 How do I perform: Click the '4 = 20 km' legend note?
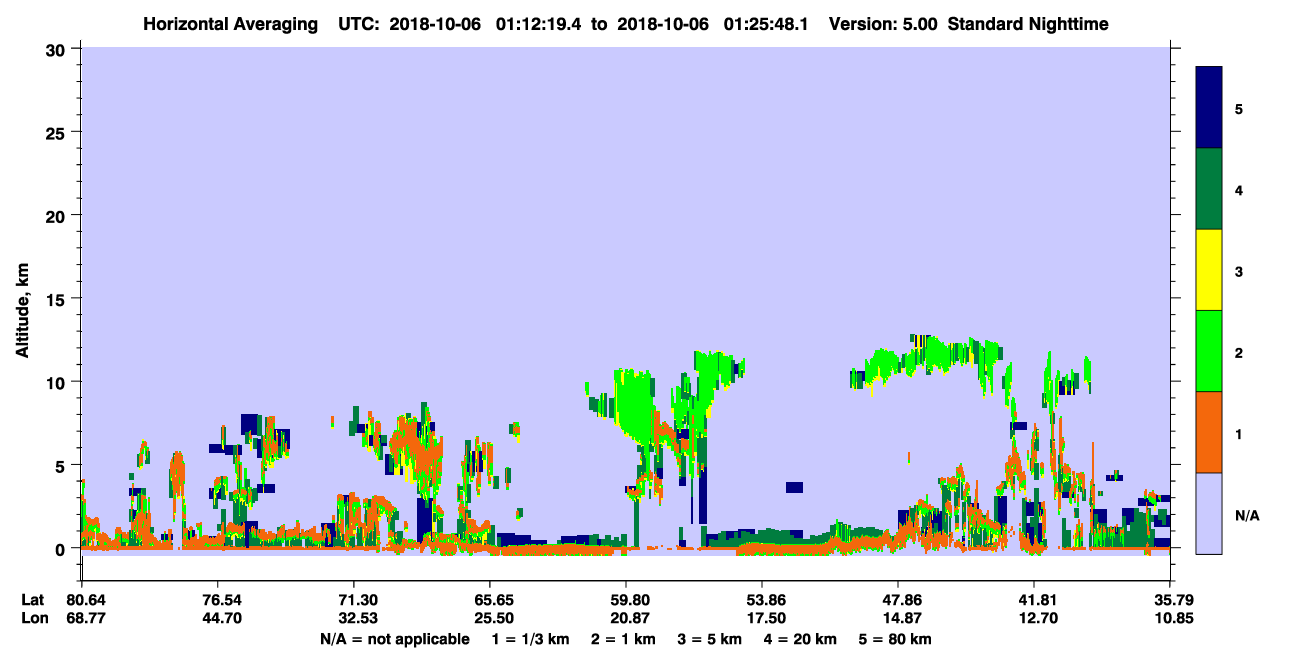pyautogui.click(x=801, y=639)
